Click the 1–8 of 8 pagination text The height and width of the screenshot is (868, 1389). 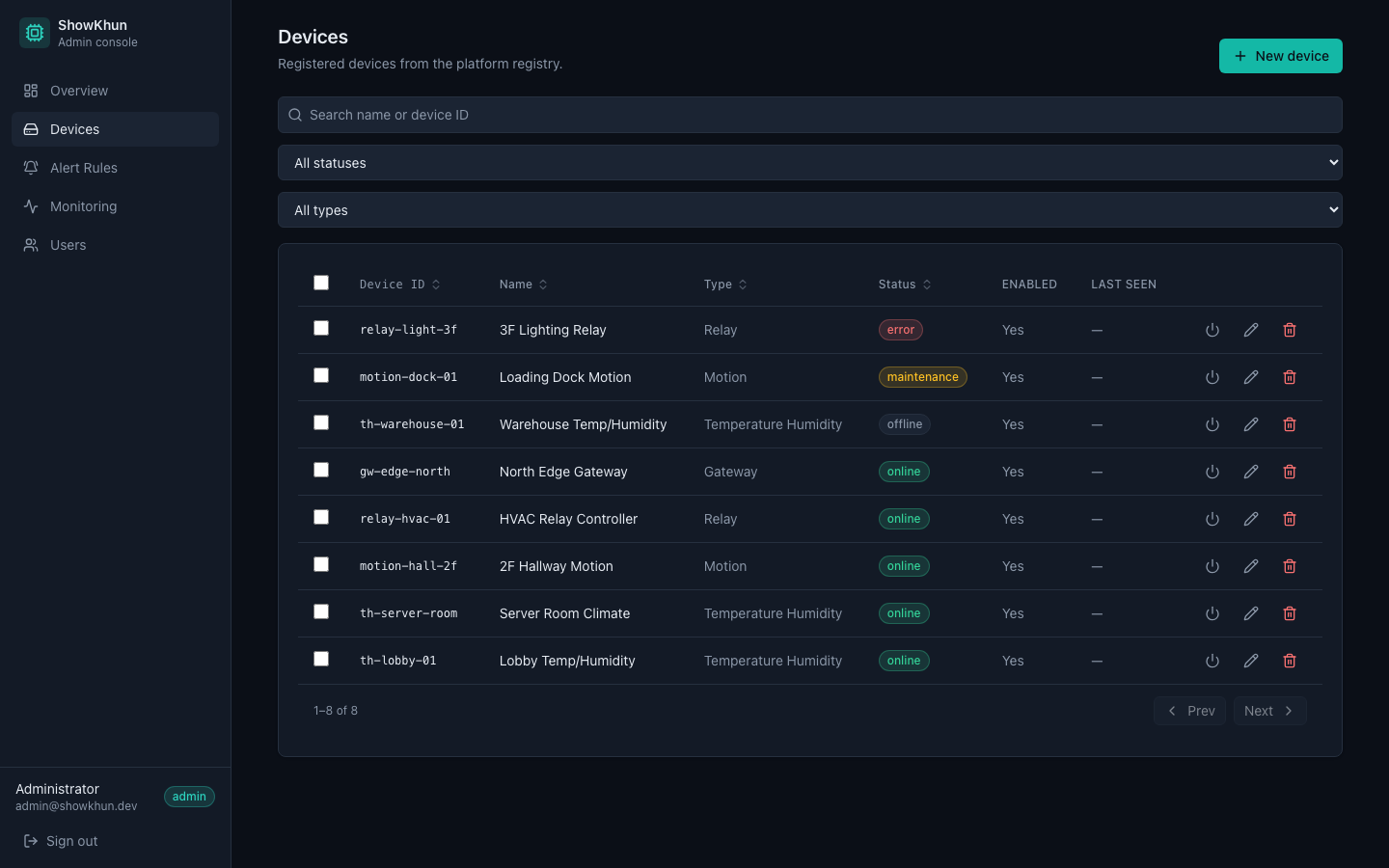pos(336,711)
